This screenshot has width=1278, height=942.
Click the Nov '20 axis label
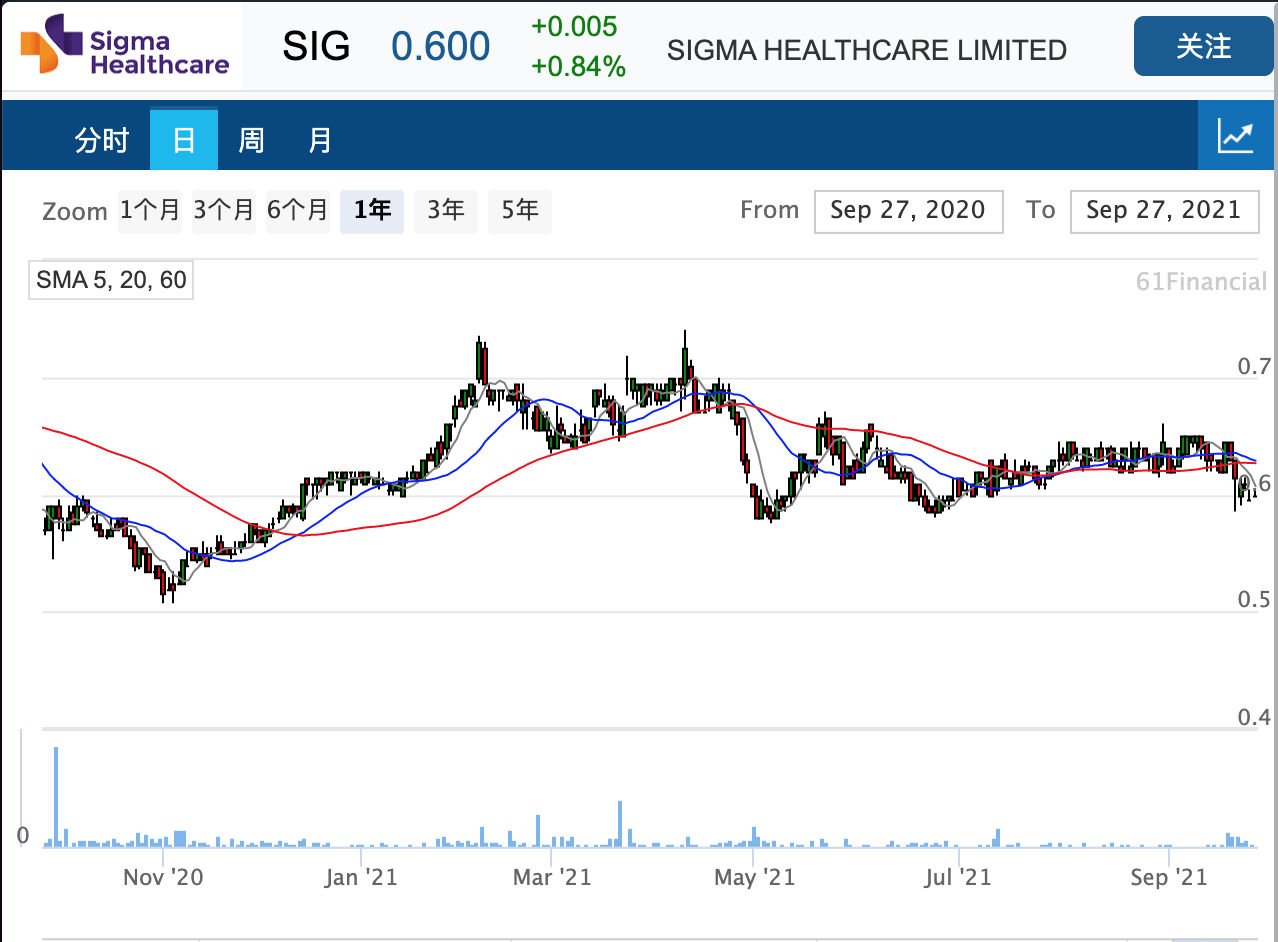pyautogui.click(x=163, y=877)
